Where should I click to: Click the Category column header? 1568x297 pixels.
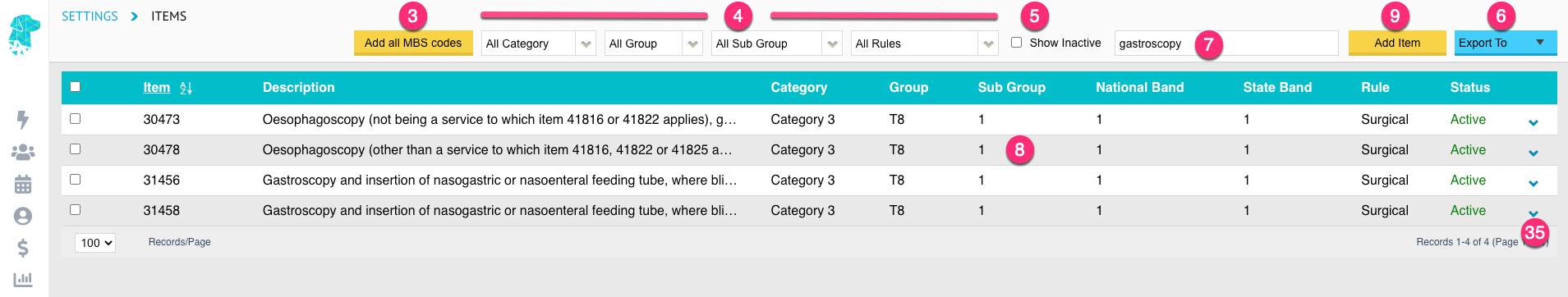pyautogui.click(x=799, y=87)
